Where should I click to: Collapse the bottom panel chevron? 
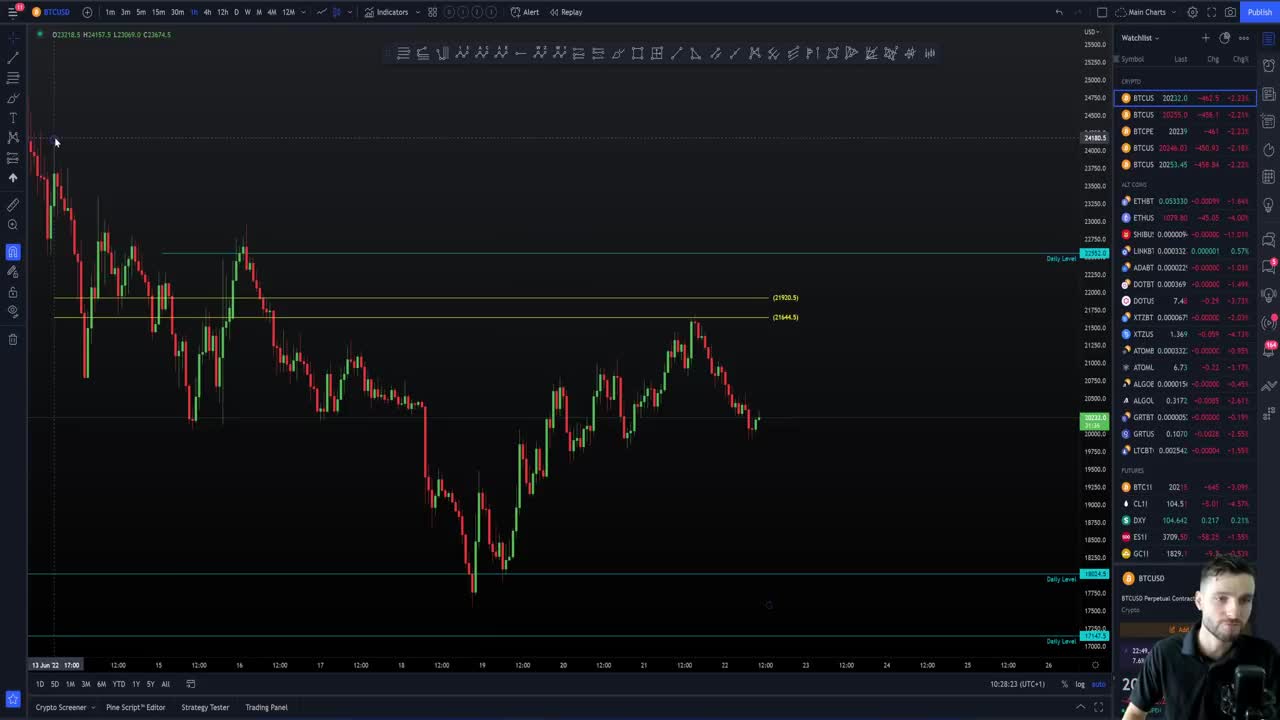(x=1080, y=707)
